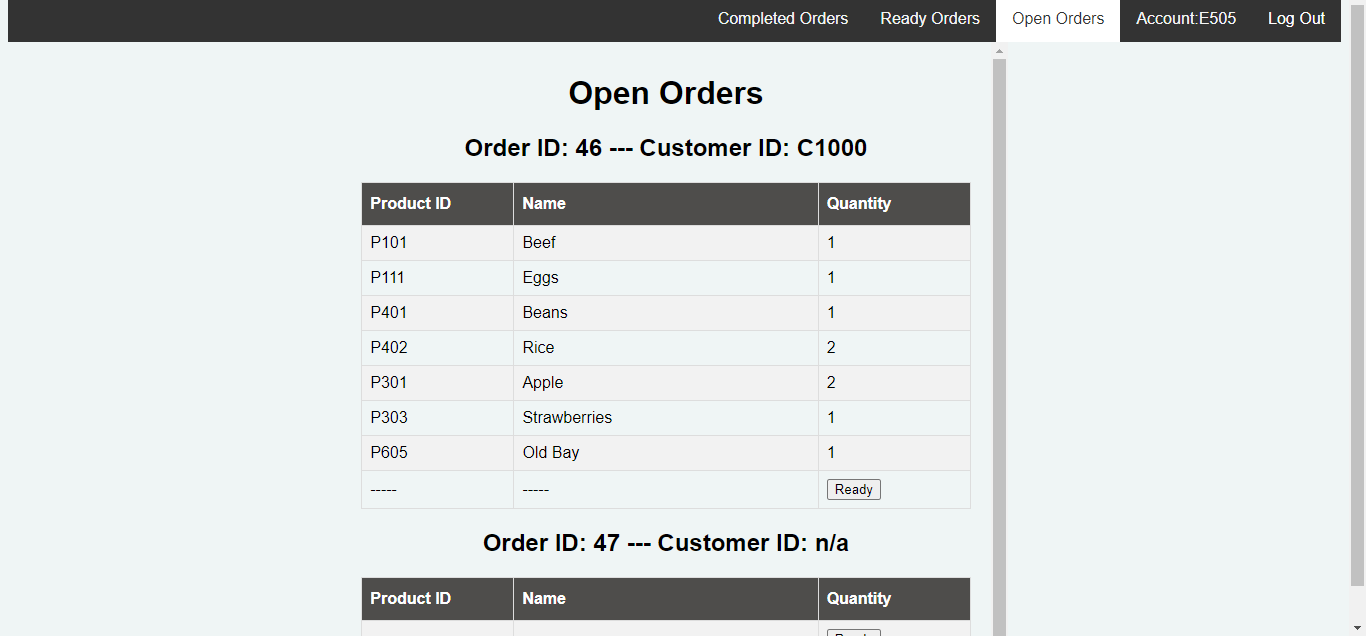1366x636 pixels.
Task: Click the Strawberries name cell
Action: [x=567, y=417]
